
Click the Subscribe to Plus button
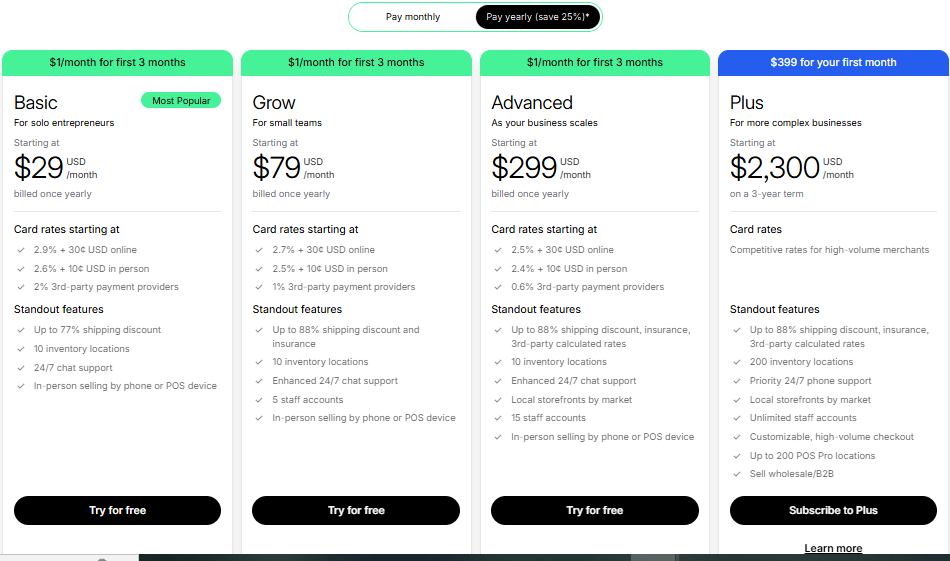tap(833, 510)
